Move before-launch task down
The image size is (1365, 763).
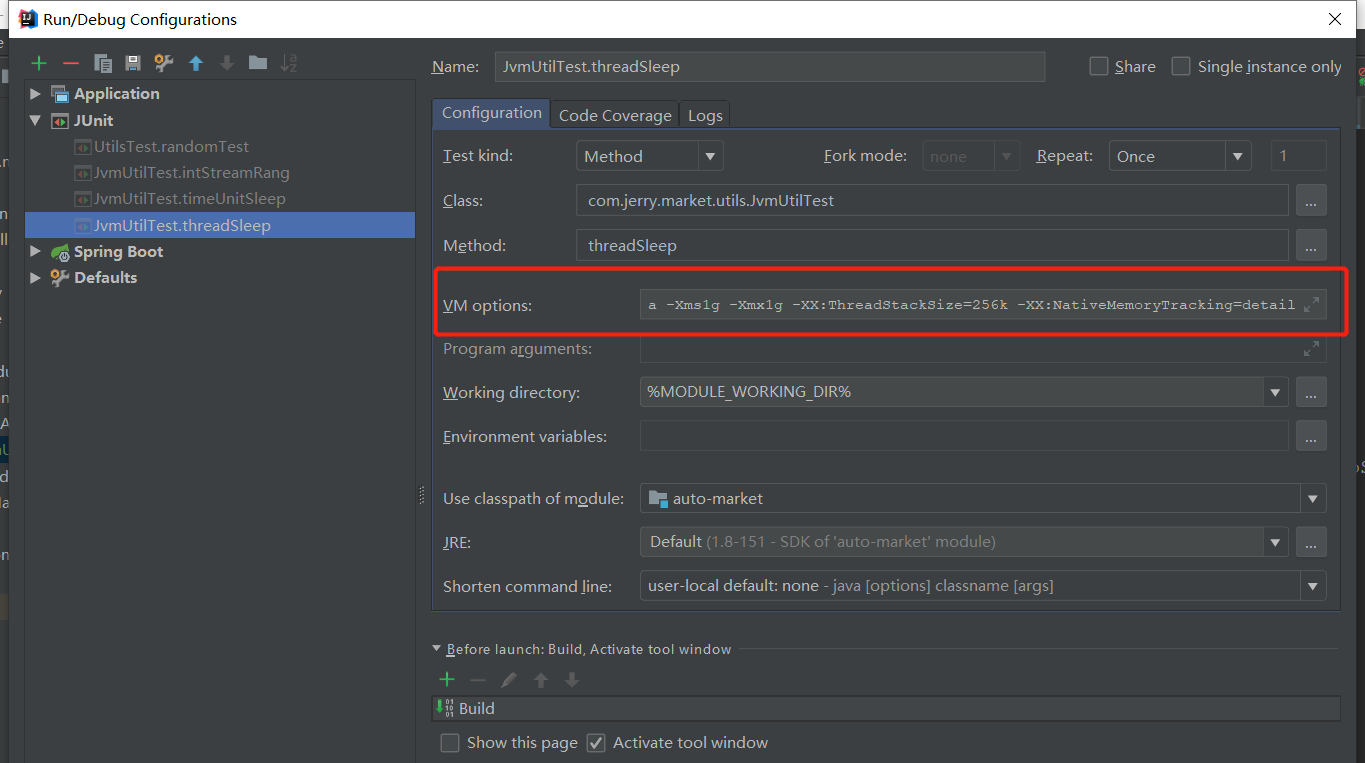pos(572,680)
